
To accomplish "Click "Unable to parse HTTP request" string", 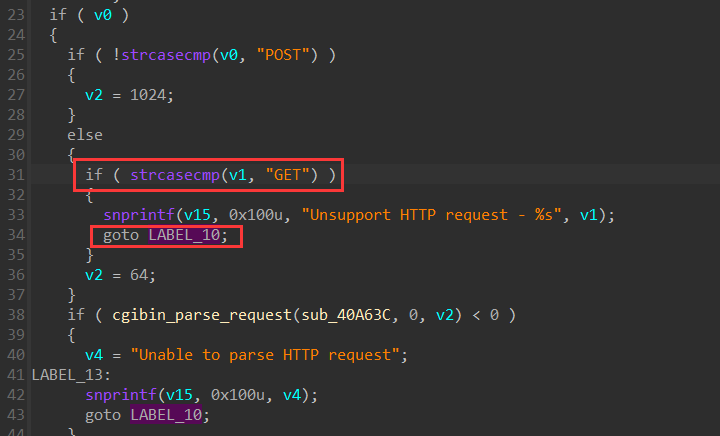I will point(265,355).
